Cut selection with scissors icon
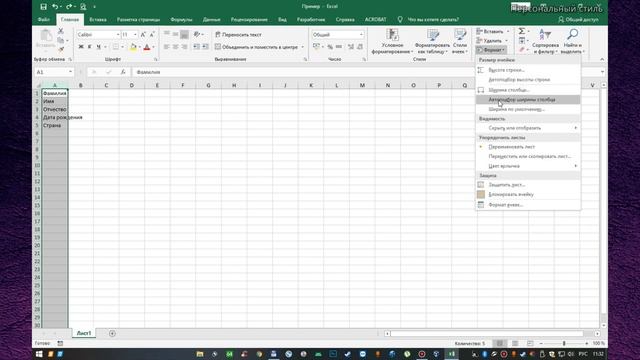 coord(60,31)
